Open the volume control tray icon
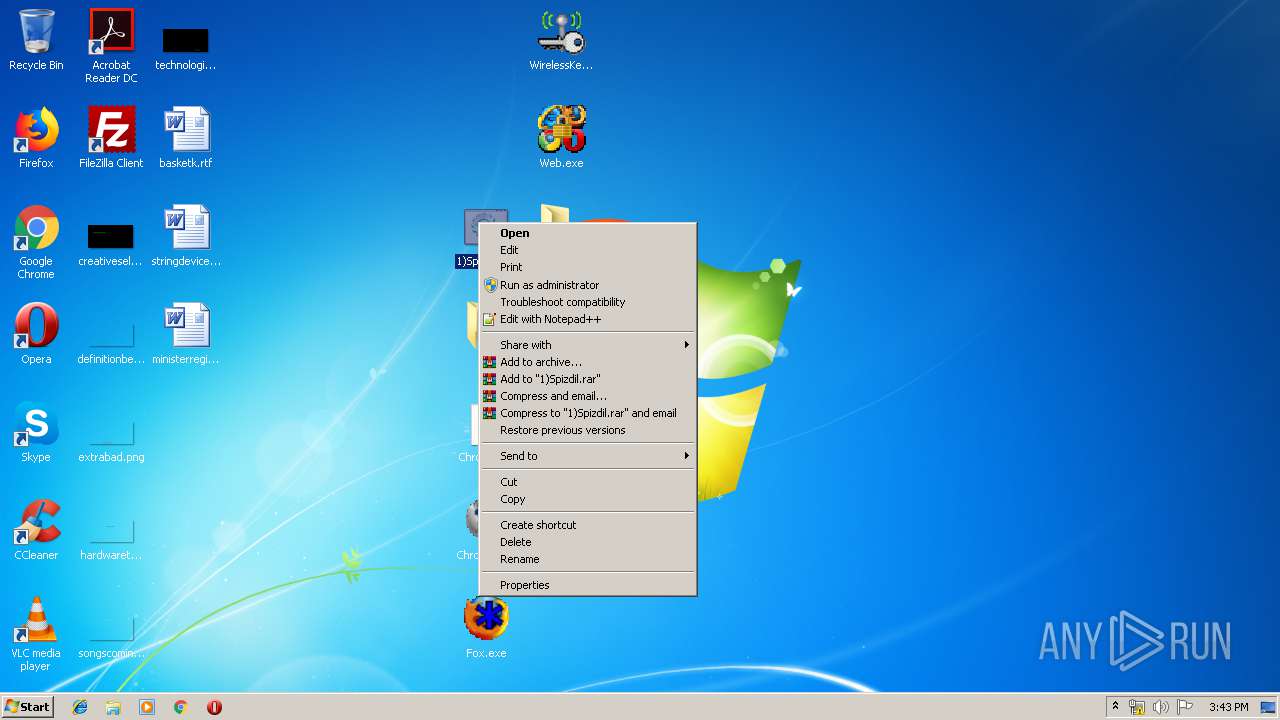1280x720 pixels. click(x=1161, y=707)
